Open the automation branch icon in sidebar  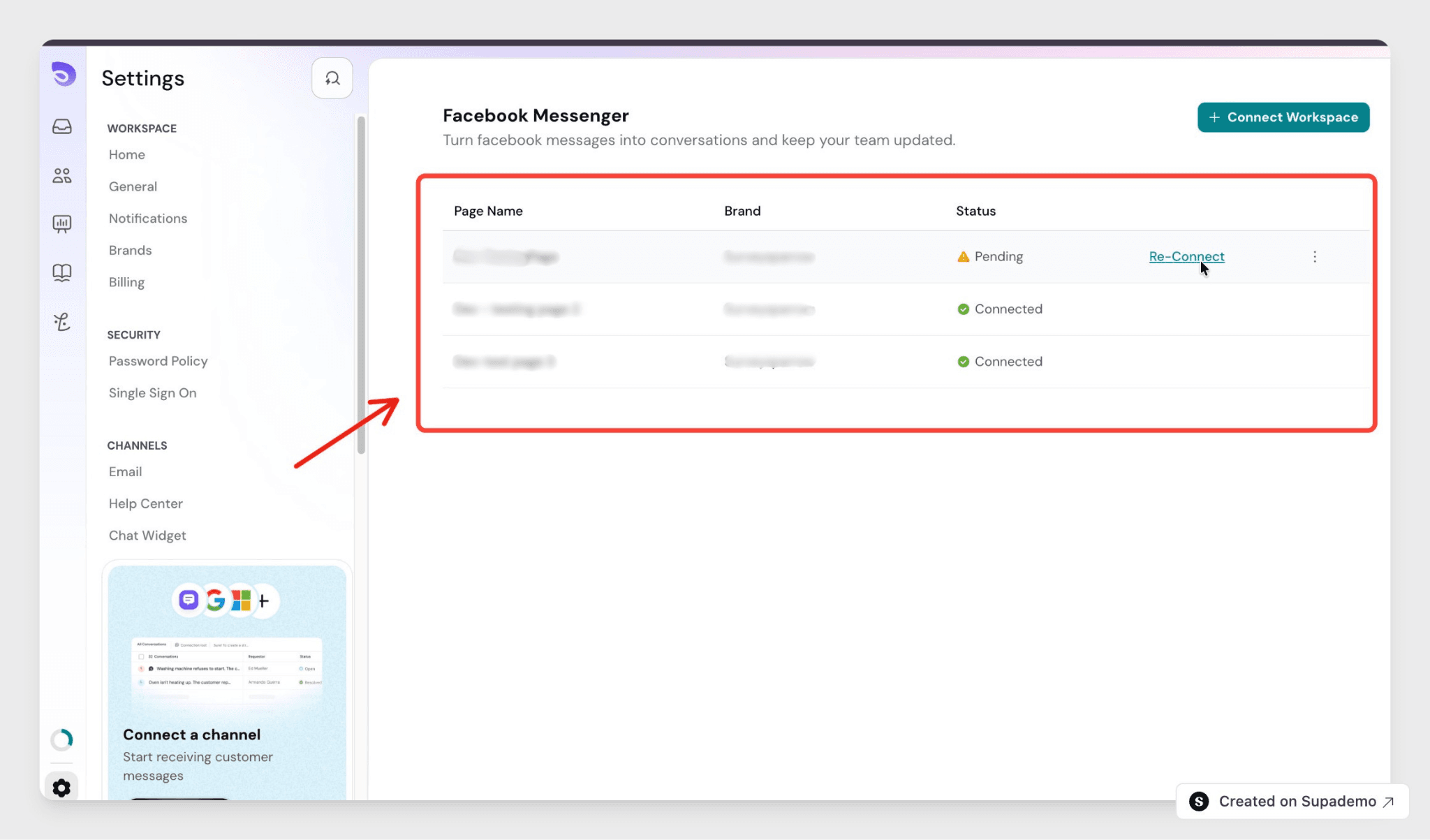(x=62, y=321)
